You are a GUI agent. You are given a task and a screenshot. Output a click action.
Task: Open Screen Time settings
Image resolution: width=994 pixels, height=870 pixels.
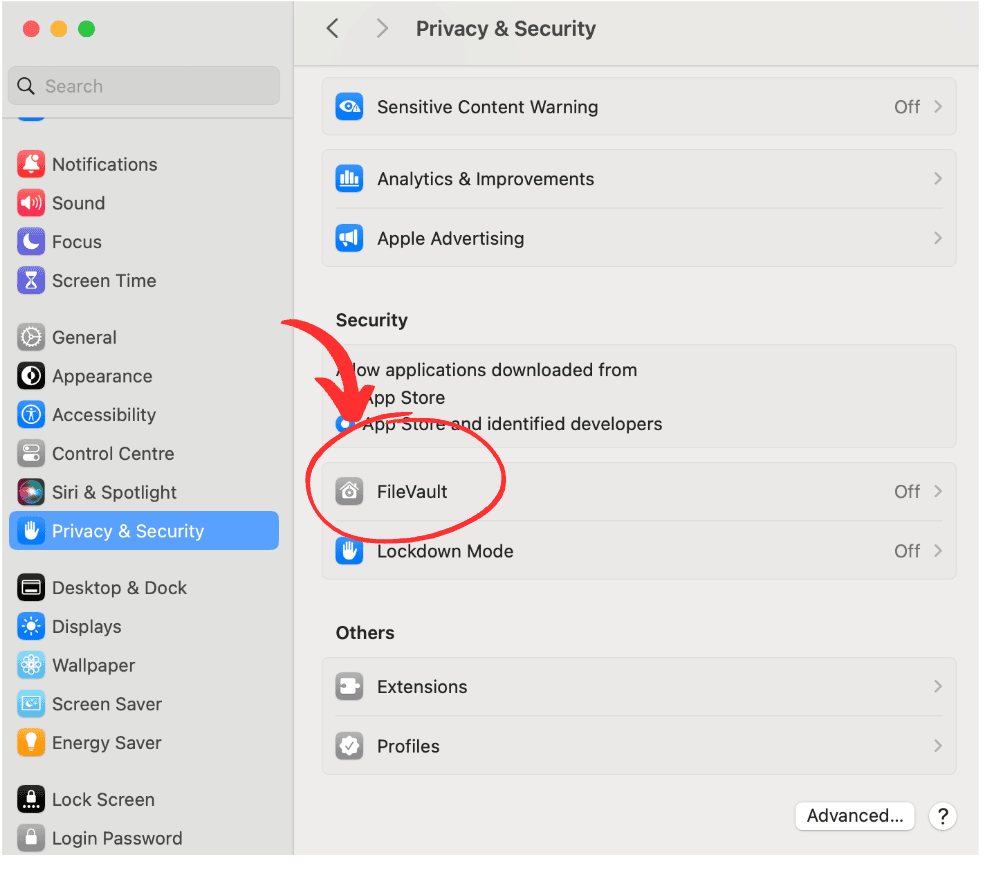(33, 281)
